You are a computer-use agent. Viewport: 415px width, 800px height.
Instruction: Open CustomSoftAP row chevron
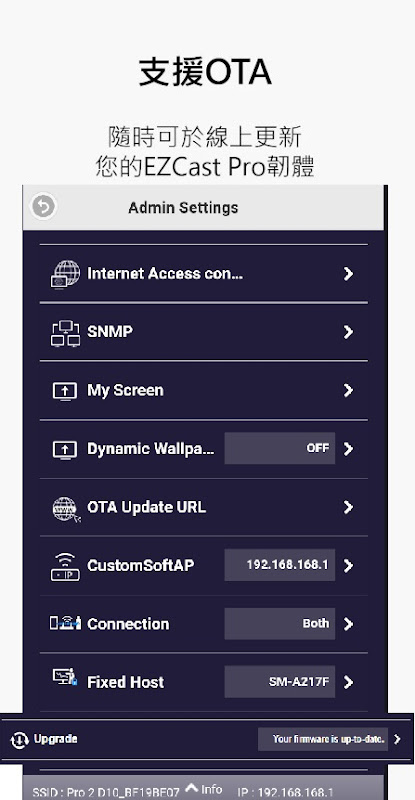[348, 565]
